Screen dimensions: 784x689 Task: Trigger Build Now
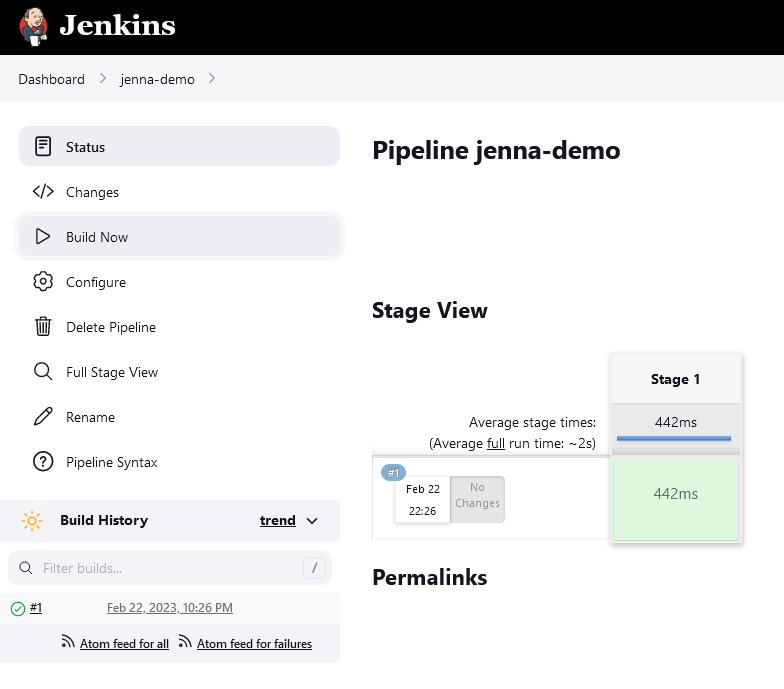coord(180,236)
